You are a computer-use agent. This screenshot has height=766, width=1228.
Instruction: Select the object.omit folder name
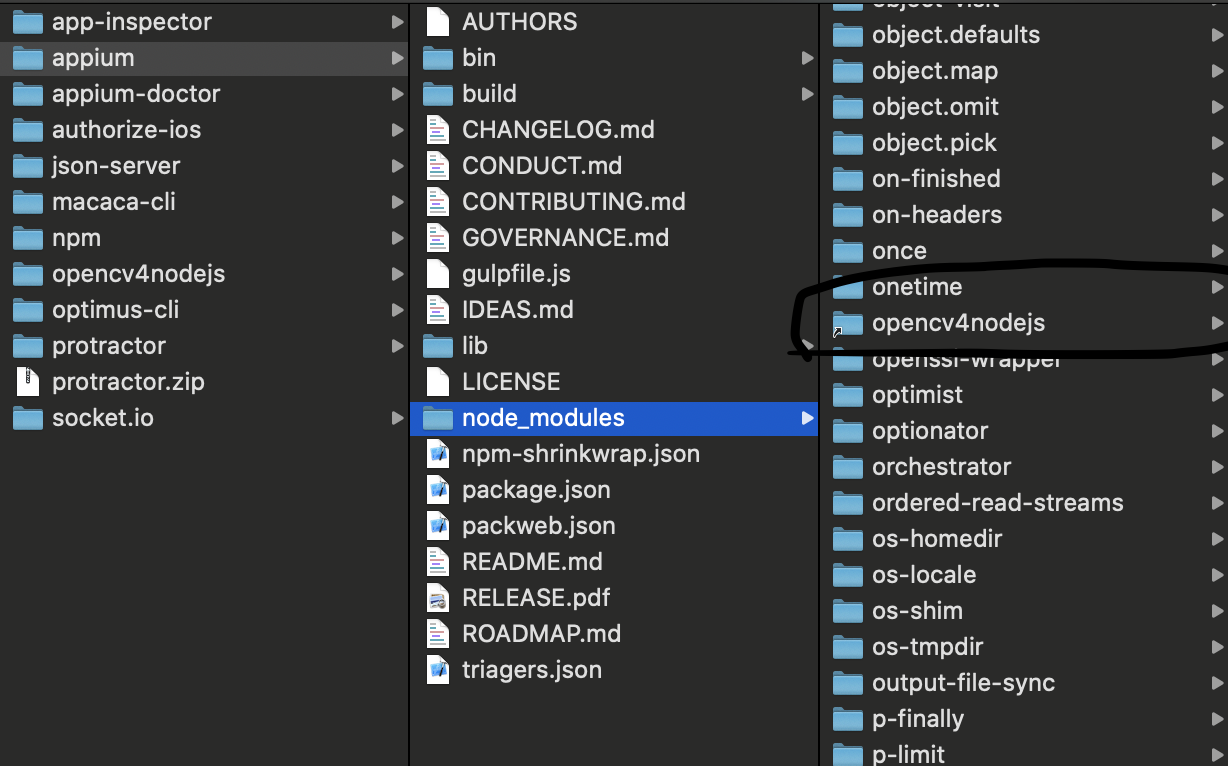coord(935,107)
